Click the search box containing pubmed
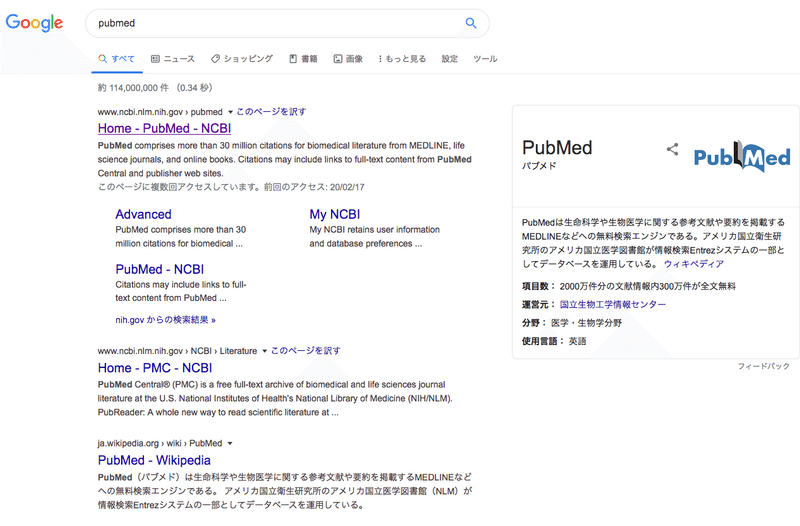The image size is (800, 526). 287,23
